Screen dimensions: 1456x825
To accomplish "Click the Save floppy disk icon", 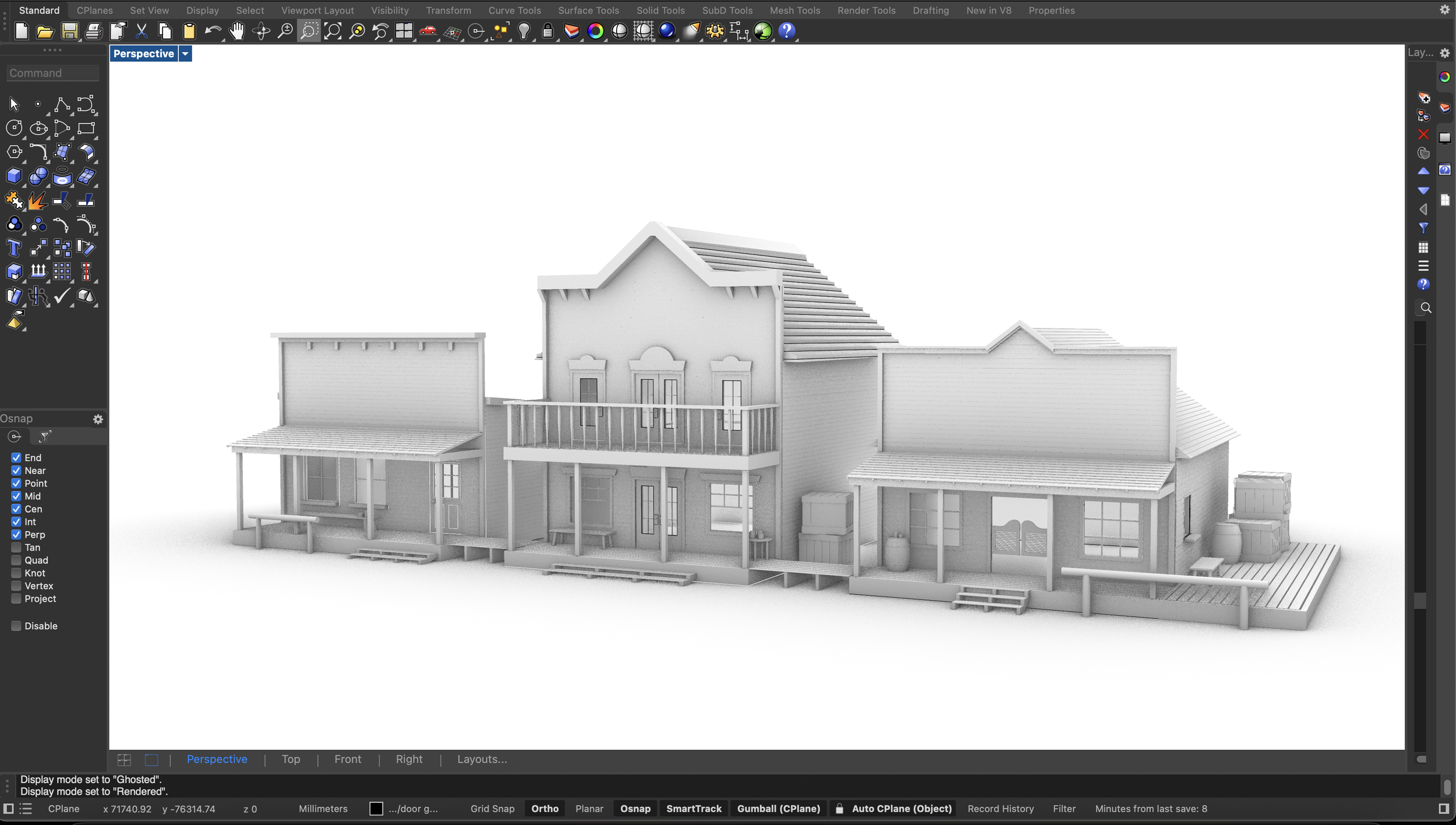I will 70,31.
